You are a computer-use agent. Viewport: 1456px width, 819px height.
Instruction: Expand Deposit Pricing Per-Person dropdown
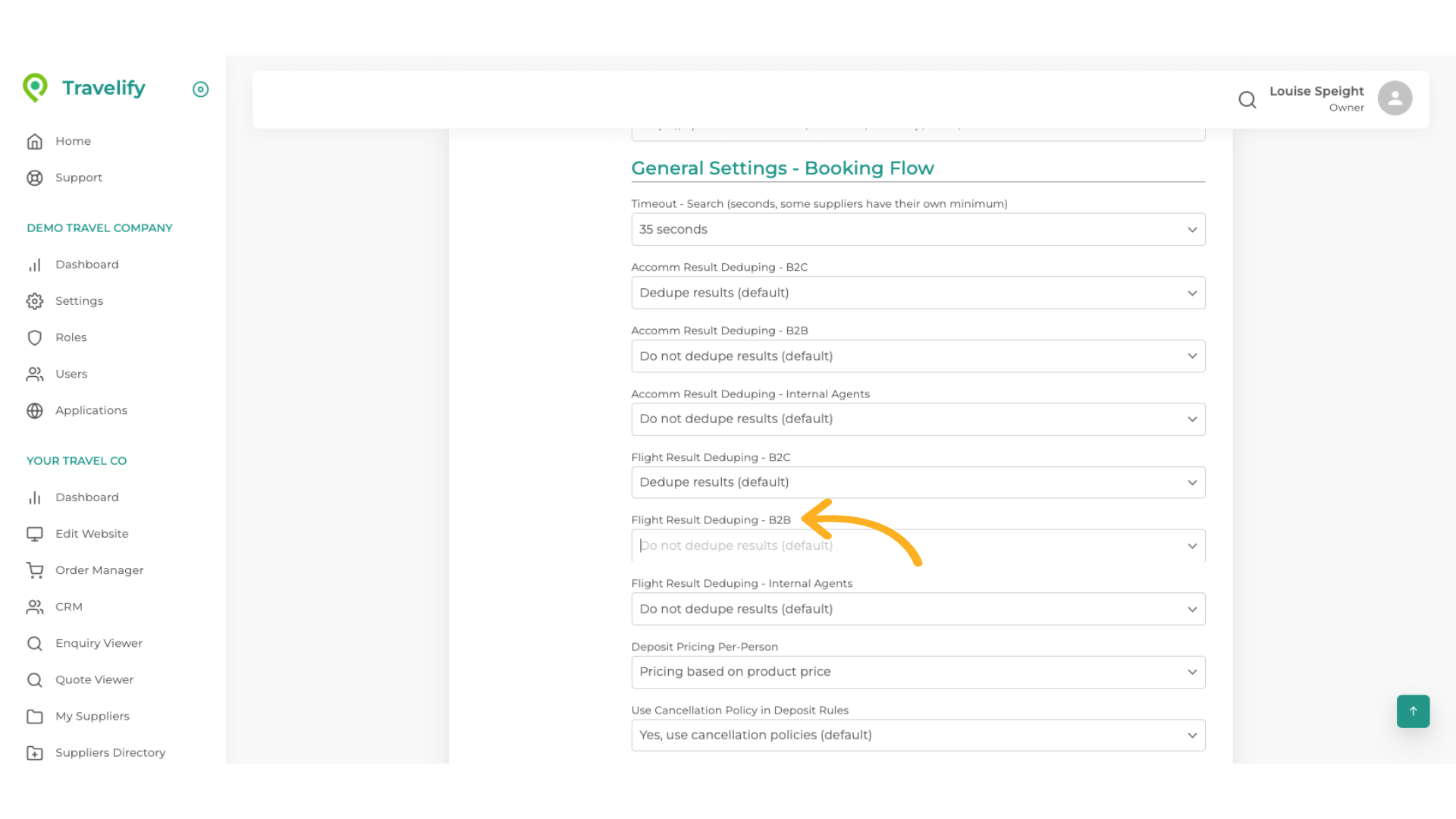click(x=918, y=672)
